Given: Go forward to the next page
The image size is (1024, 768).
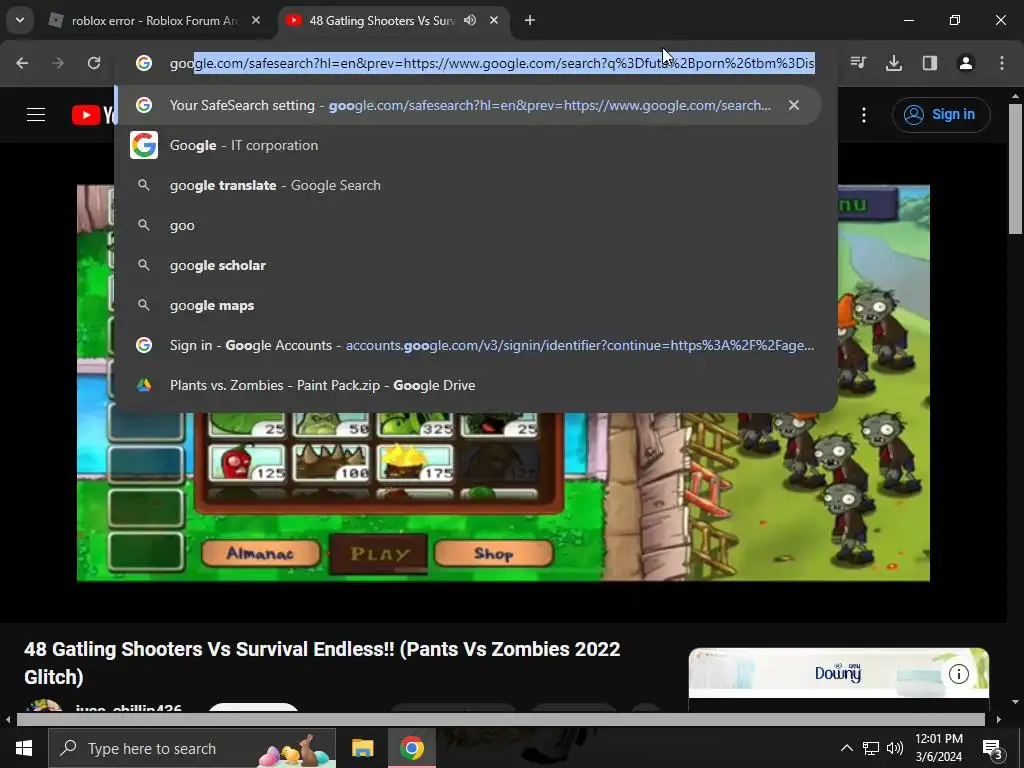Looking at the screenshot, I should (58, 63).
